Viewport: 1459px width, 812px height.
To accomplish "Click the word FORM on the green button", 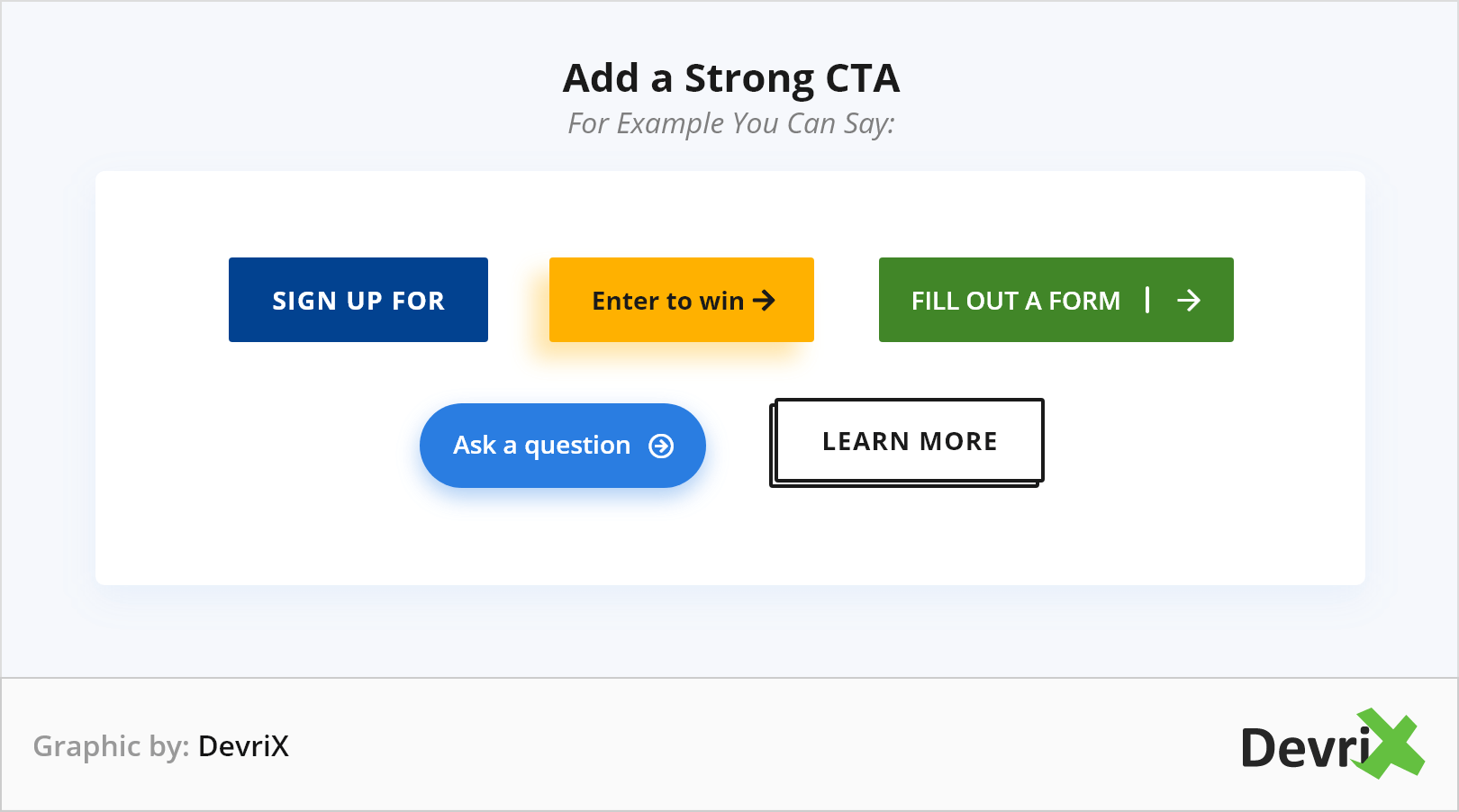I will [x=1084, y=301].
